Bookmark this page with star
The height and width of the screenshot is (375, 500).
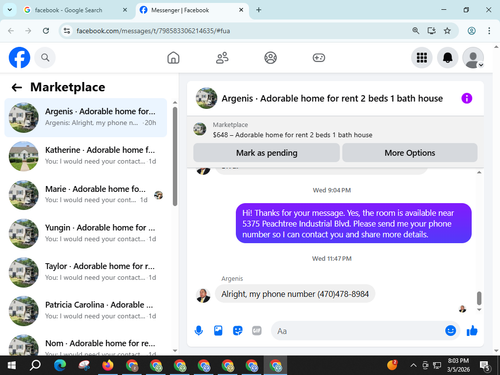tap(447, 31)
